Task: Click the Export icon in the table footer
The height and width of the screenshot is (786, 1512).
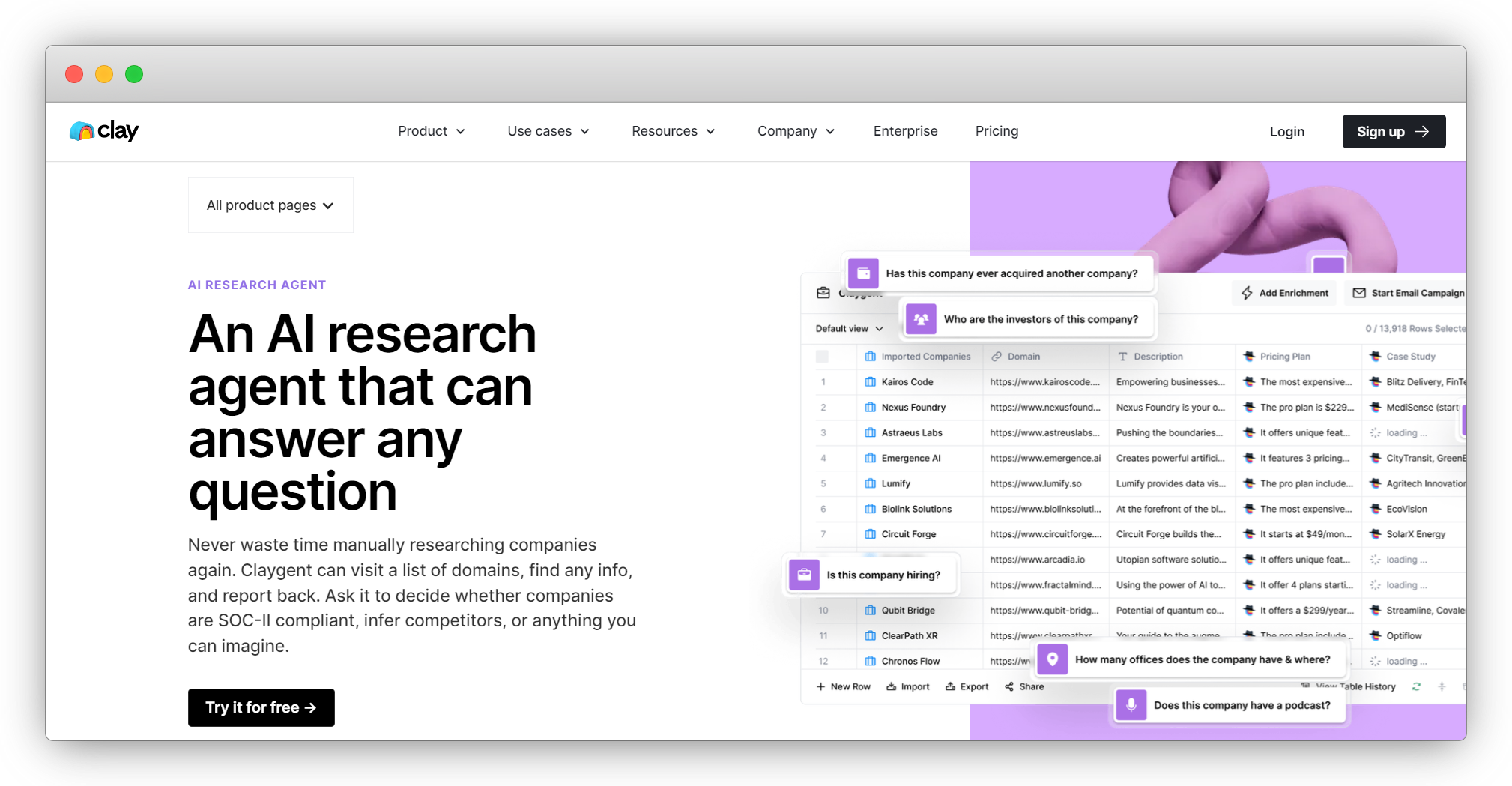Action: [950, 686]
